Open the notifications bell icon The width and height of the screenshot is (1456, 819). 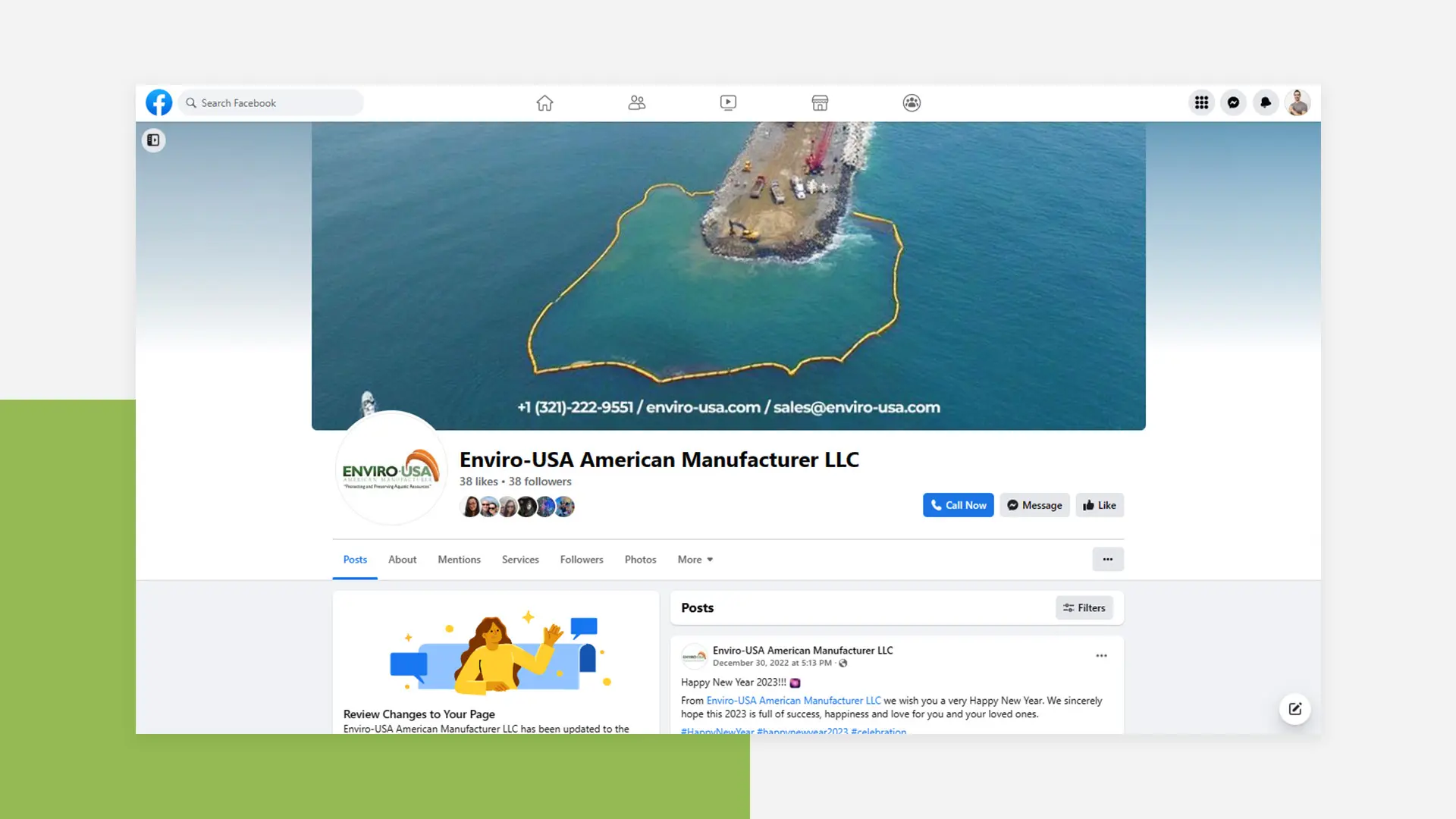tap(1265, 102)
